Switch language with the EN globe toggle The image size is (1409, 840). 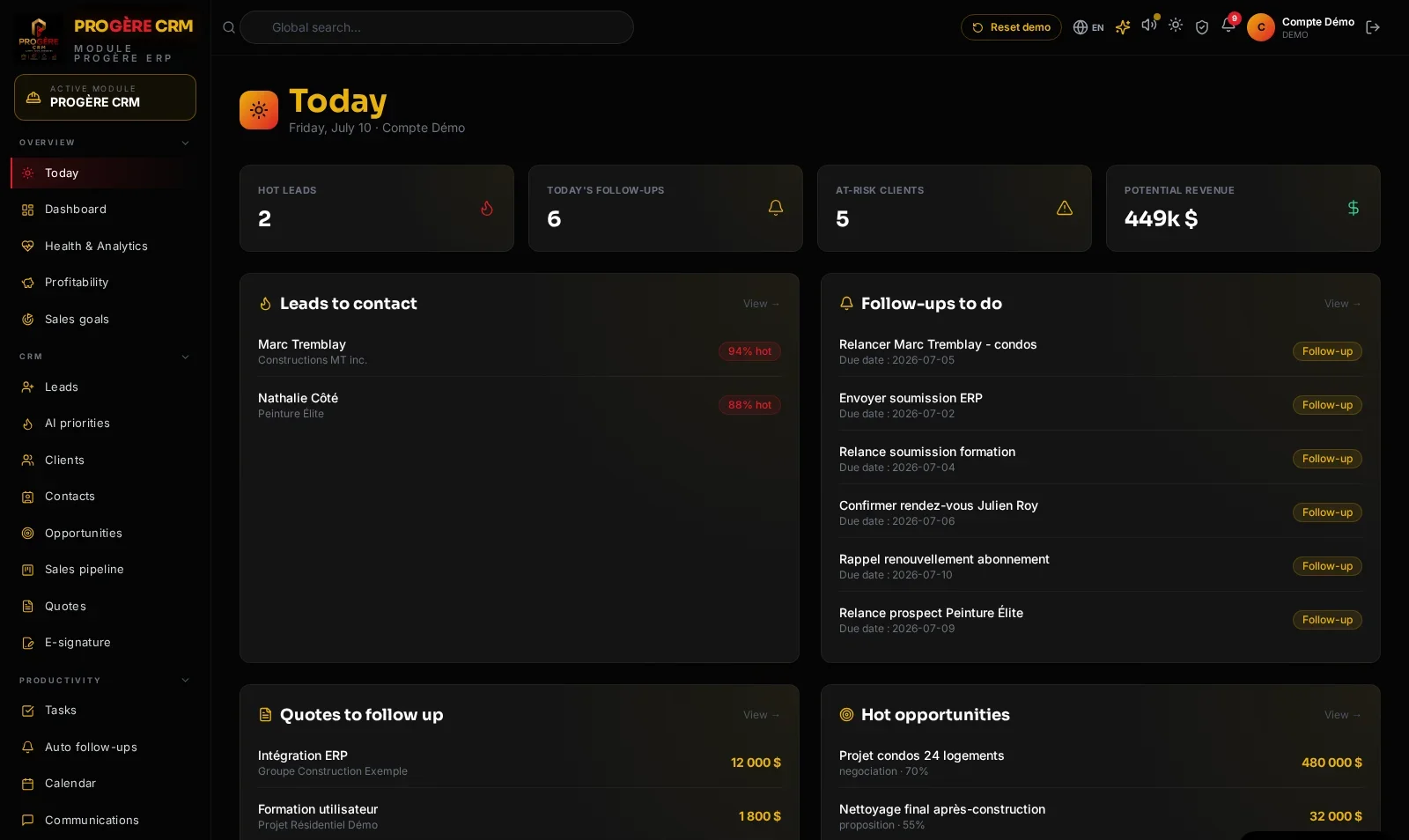[1088, 27]
